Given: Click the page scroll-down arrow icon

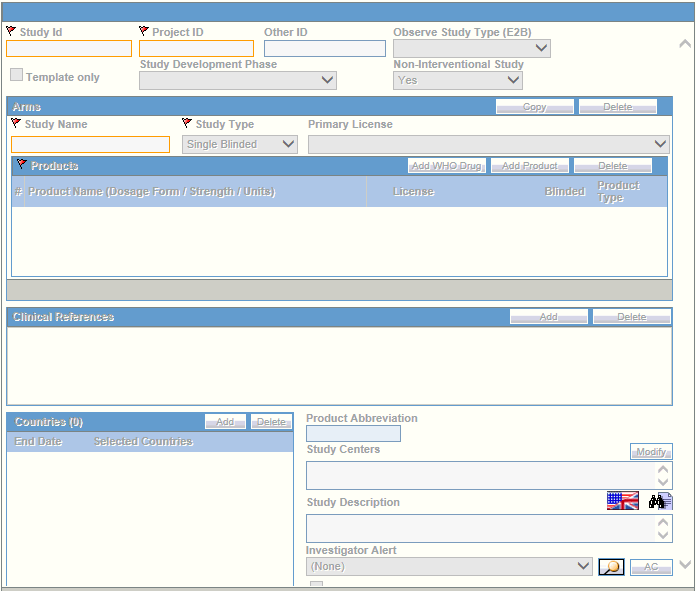Looking at the screenshot, I should click(685, 564).
